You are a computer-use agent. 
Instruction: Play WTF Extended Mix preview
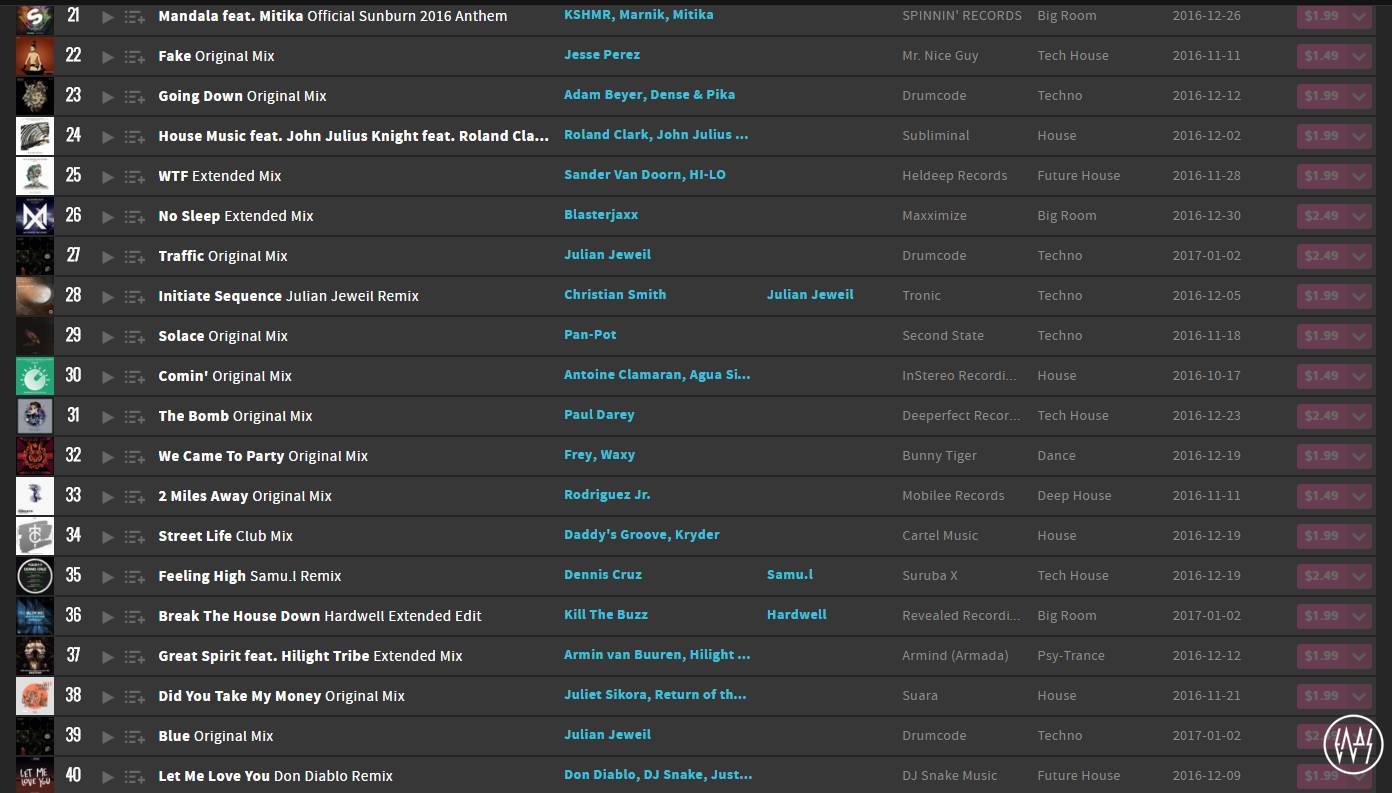[x=108, y=177]
